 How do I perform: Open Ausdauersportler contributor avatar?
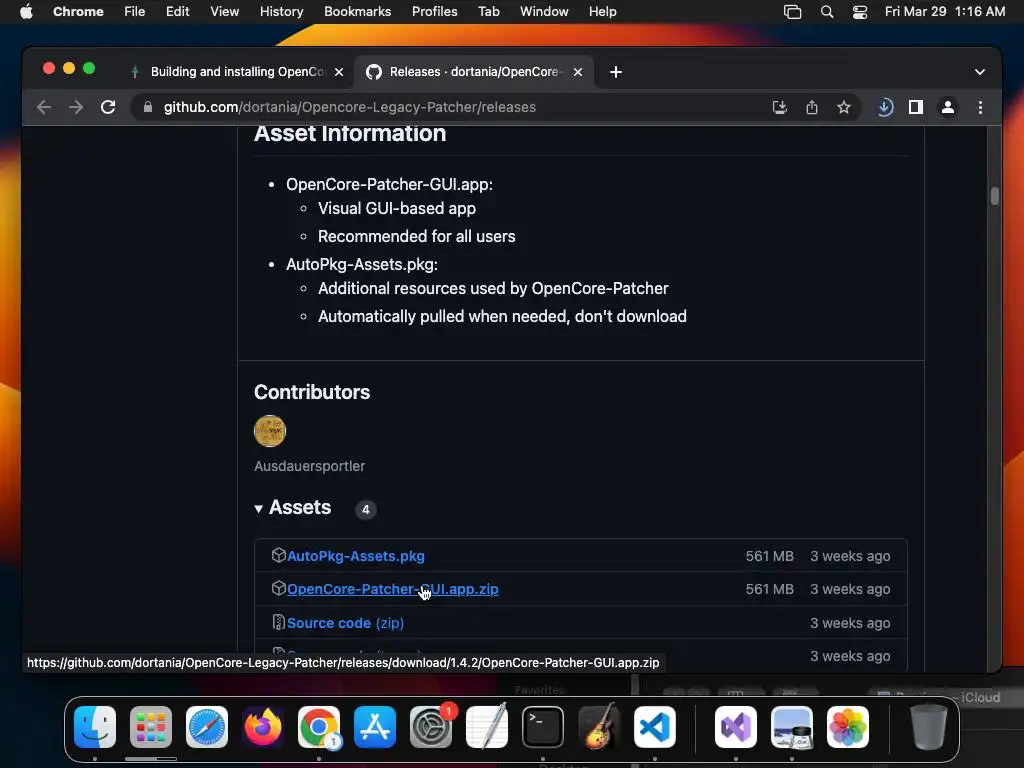pyautogui.click(x=270, y=431)
